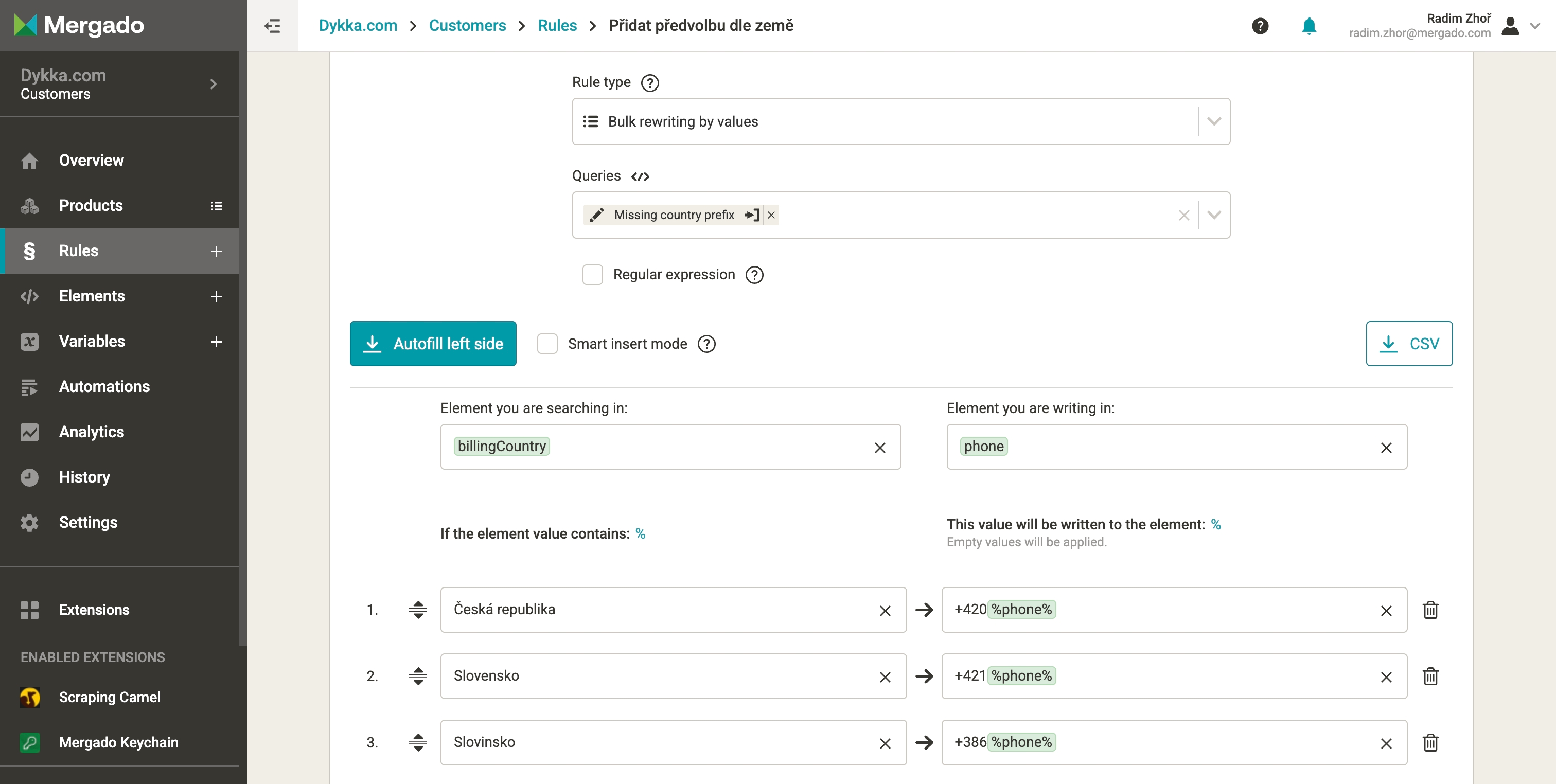Toggle the Smart insert mode checkbox

[x=546, y=344]
